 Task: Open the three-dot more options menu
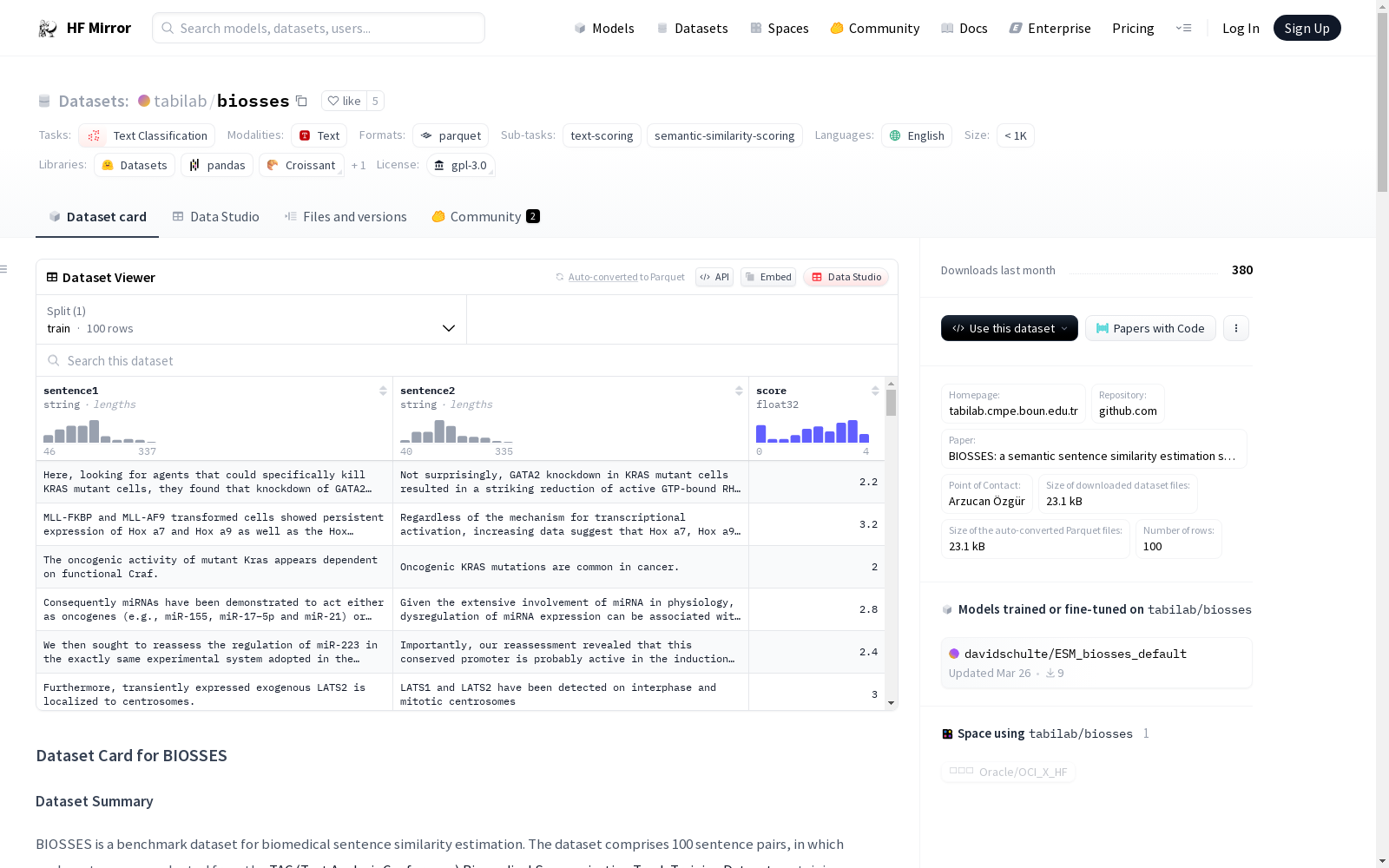point(1236,328)
